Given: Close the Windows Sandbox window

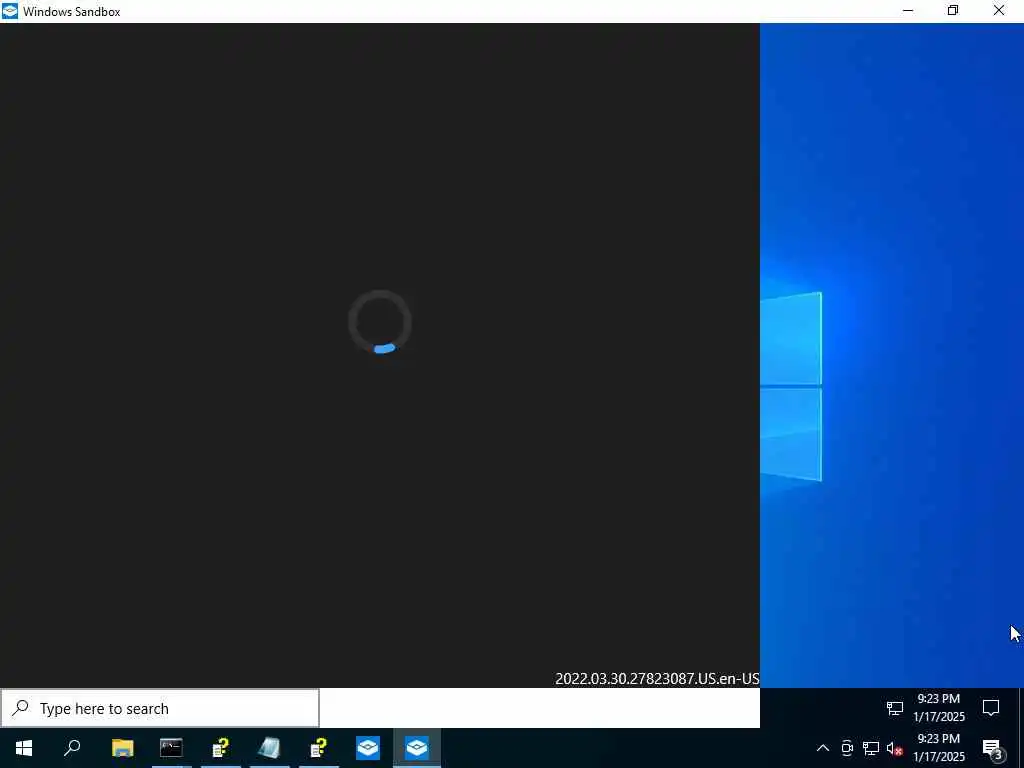Looking at the screenshot, I should [x=999, y=11].
